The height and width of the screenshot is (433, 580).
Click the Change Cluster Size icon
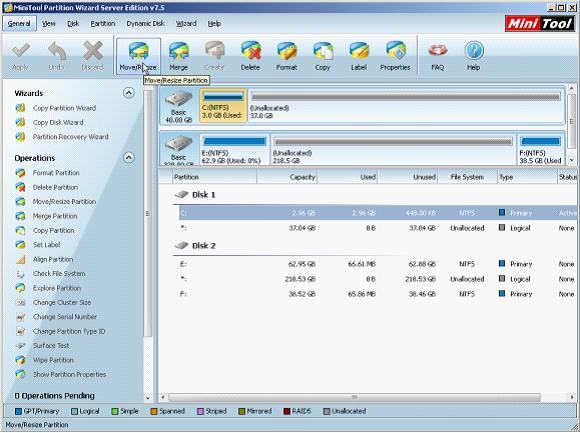[x=20, y=302]
